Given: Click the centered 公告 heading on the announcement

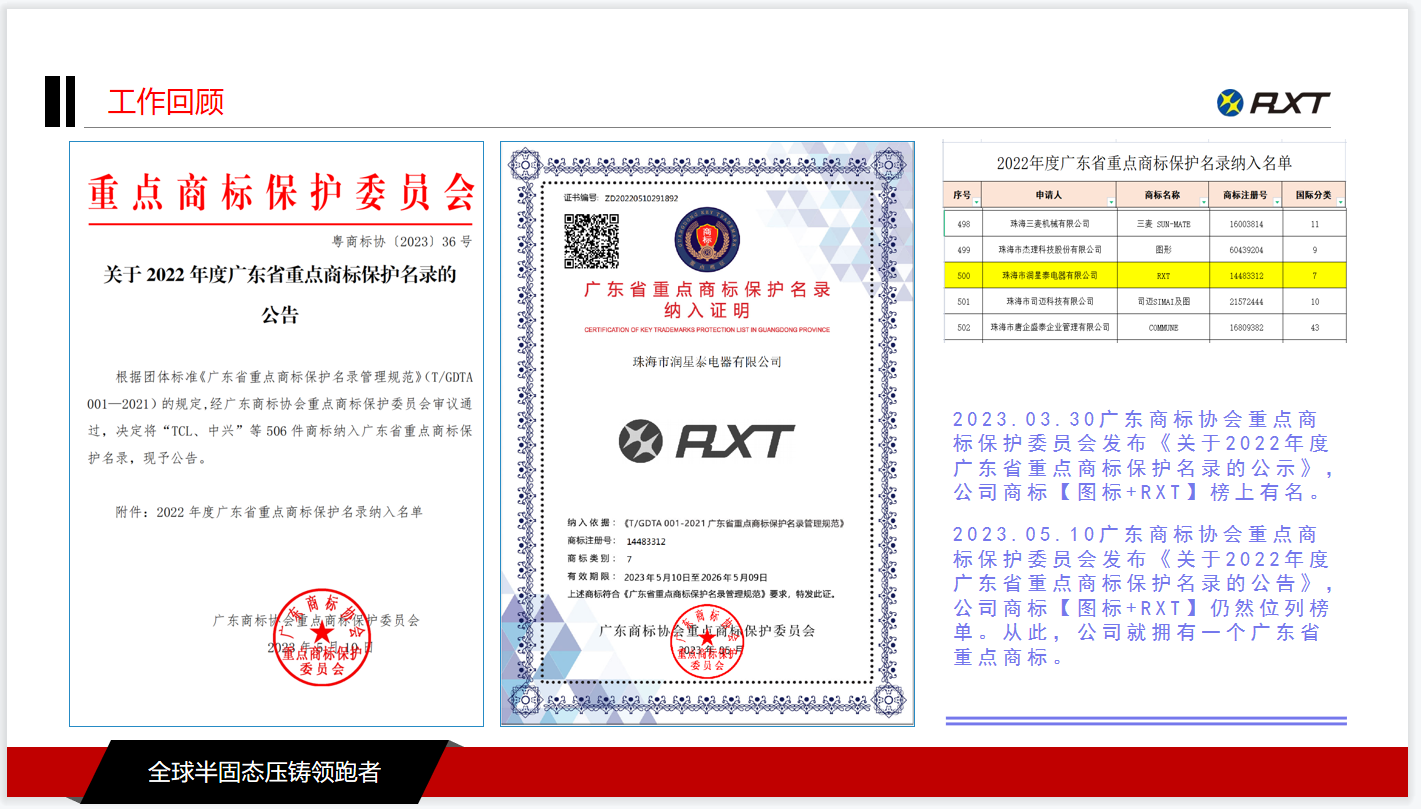Looking at the screenshot, I should [x=280, y=315].
